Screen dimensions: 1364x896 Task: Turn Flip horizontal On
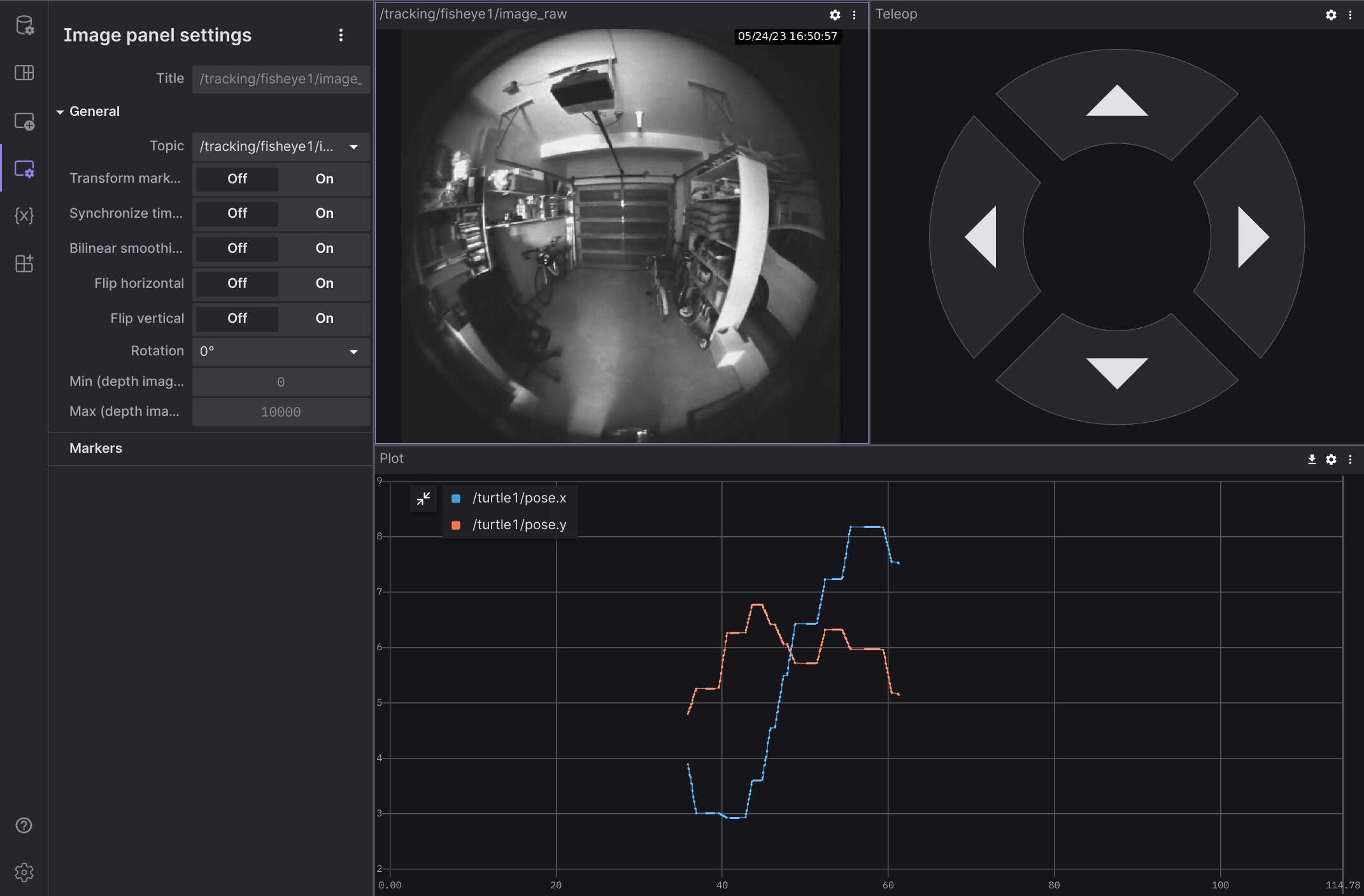click(324, 283)
